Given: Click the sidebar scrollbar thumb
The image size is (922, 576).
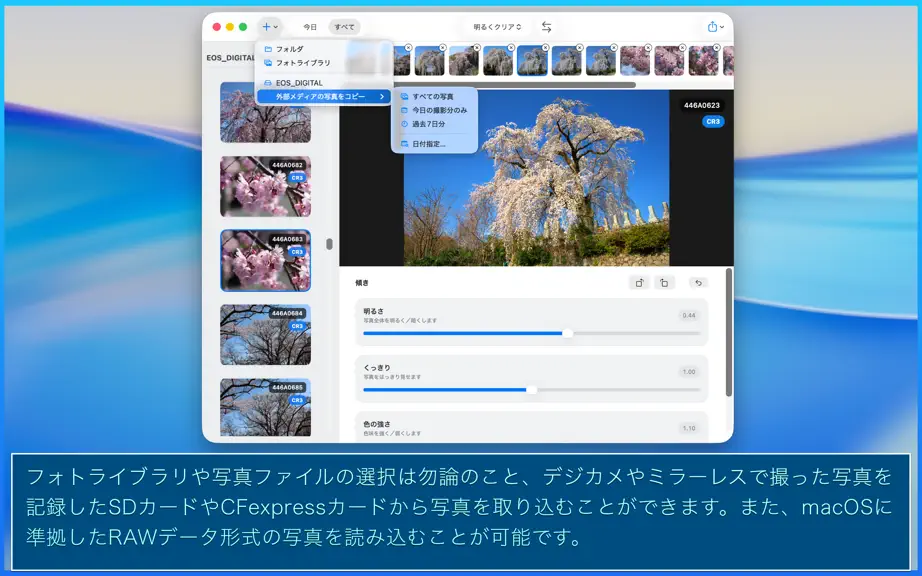Looking at the screenshot, I should tap(329, 244).
